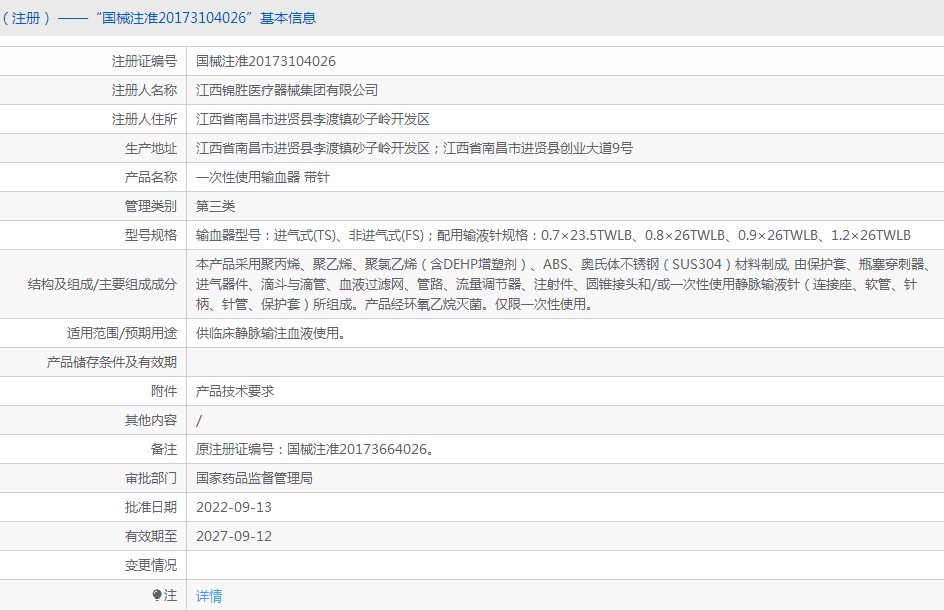Click management class value 第三类
Image resolution: width=944 pixels, height=611 pixels.
215,206
